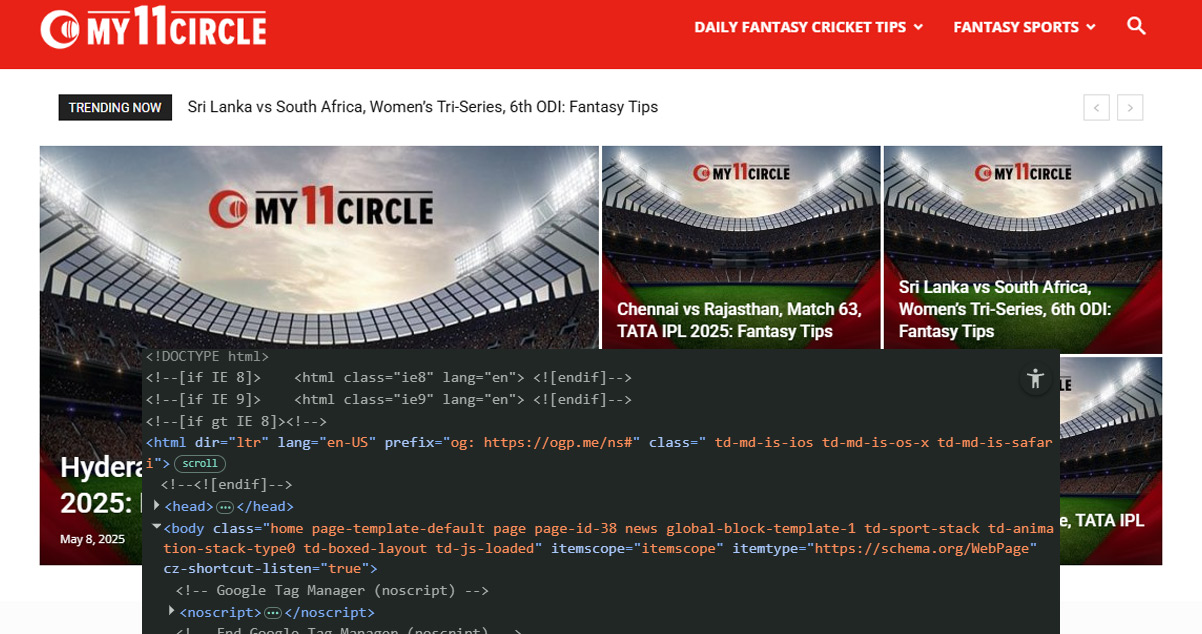Viewport: 1202px width, 634px height.
Task: Expand the head element node
Action: [157, 506]
